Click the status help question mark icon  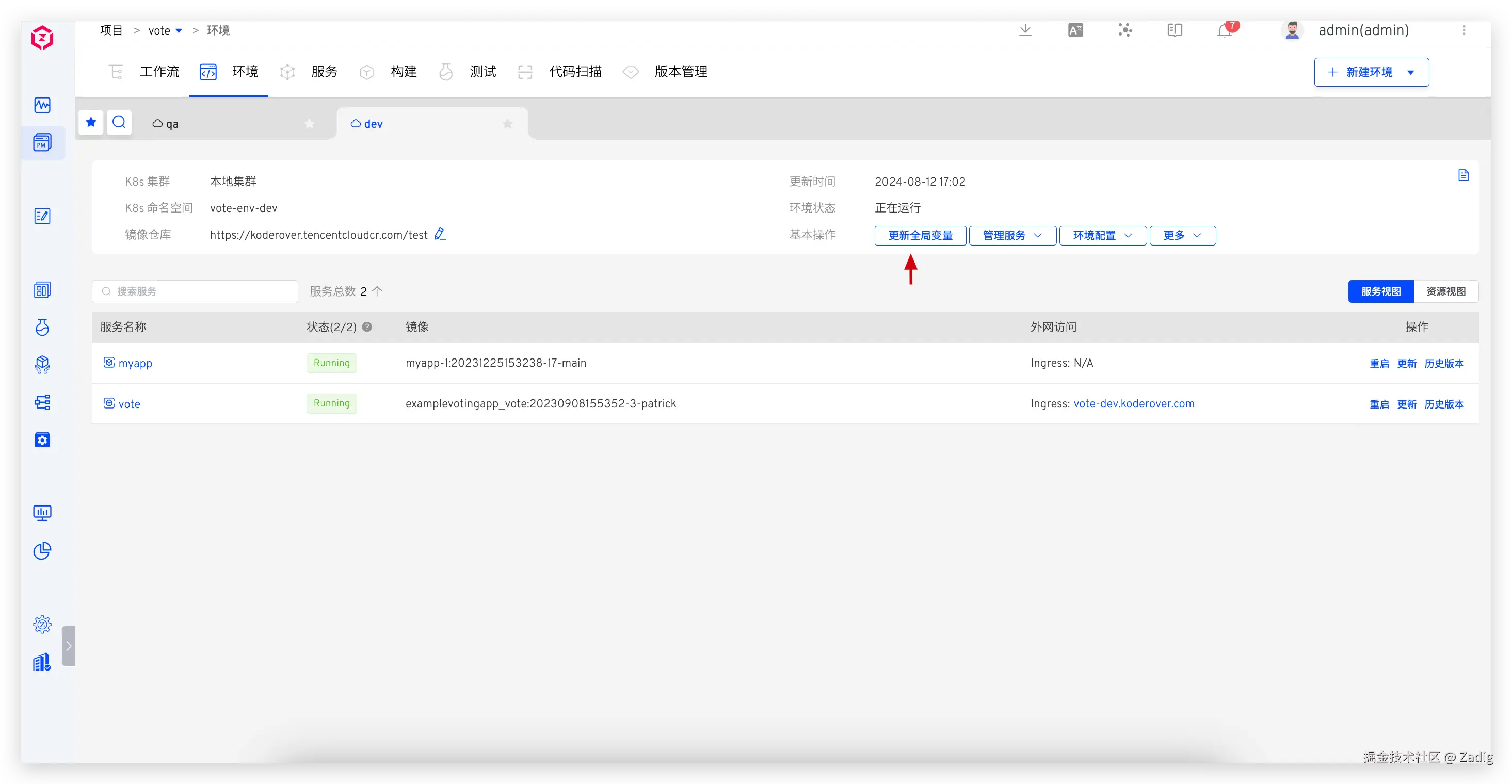point(367,327)
